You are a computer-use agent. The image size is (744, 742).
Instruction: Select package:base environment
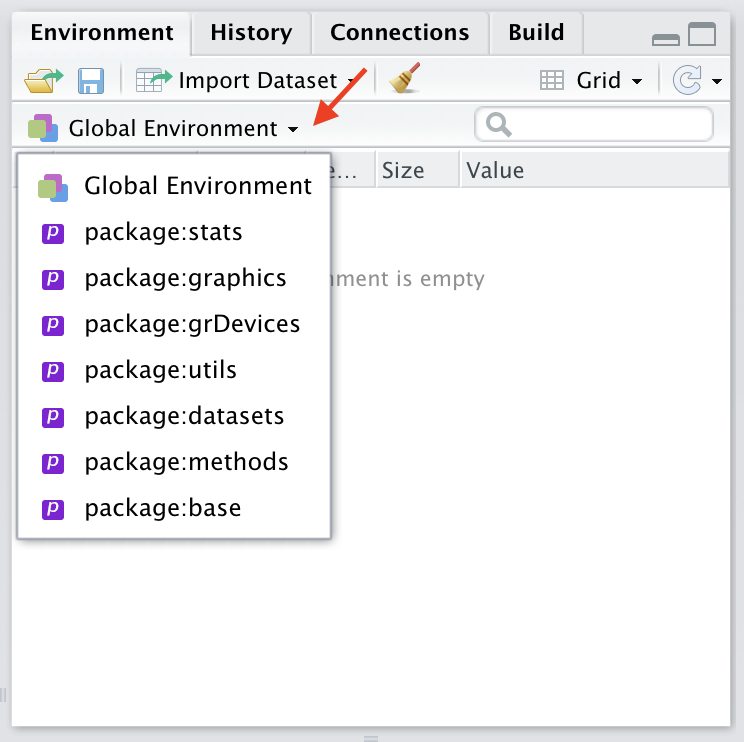162,508
